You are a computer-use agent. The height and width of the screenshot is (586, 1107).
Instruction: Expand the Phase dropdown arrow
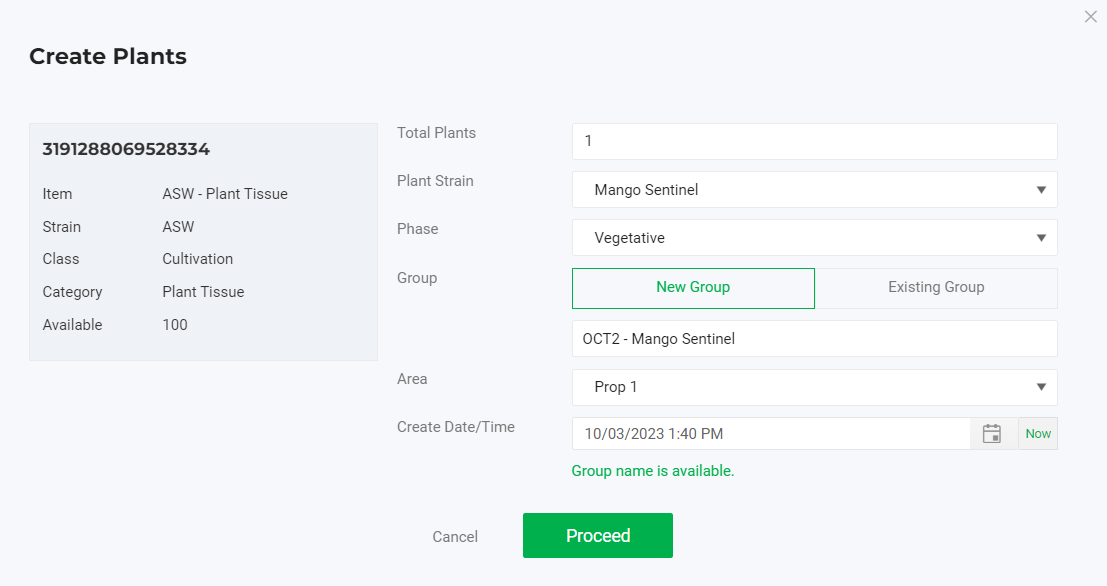point(1041,238)
